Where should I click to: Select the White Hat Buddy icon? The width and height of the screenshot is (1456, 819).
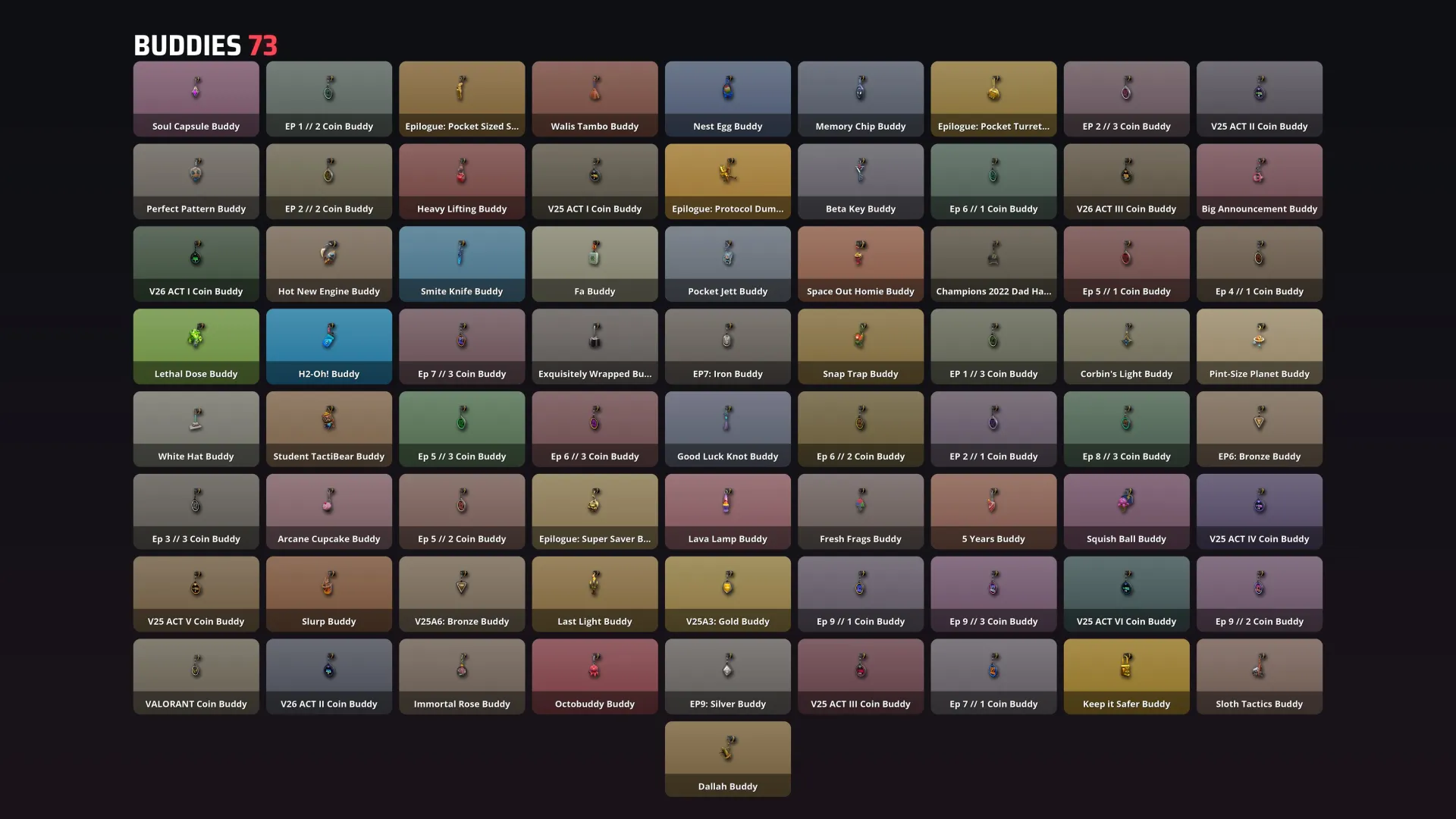196,419
